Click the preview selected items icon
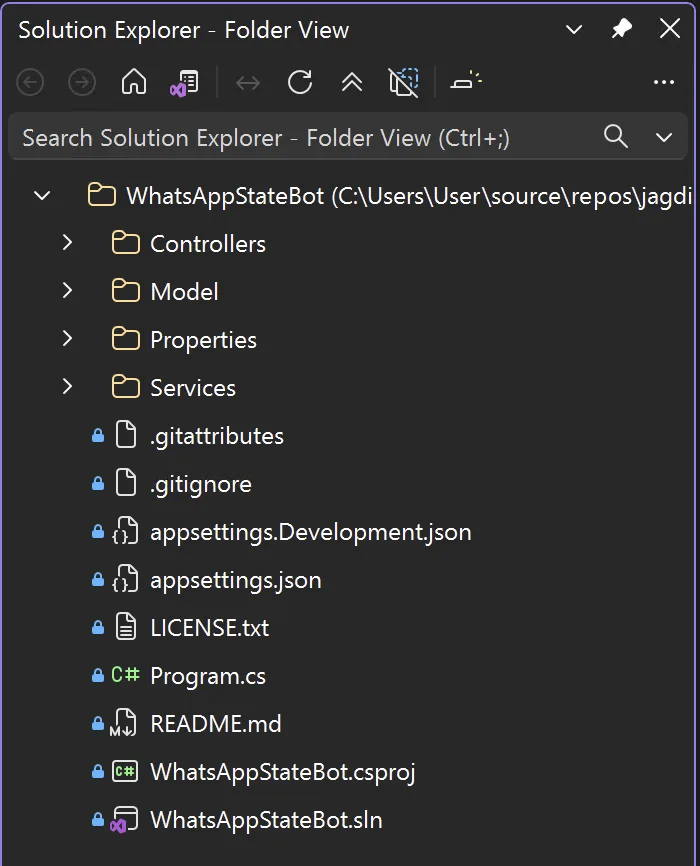This screenshot has height=866, width=700. (466, 81)
